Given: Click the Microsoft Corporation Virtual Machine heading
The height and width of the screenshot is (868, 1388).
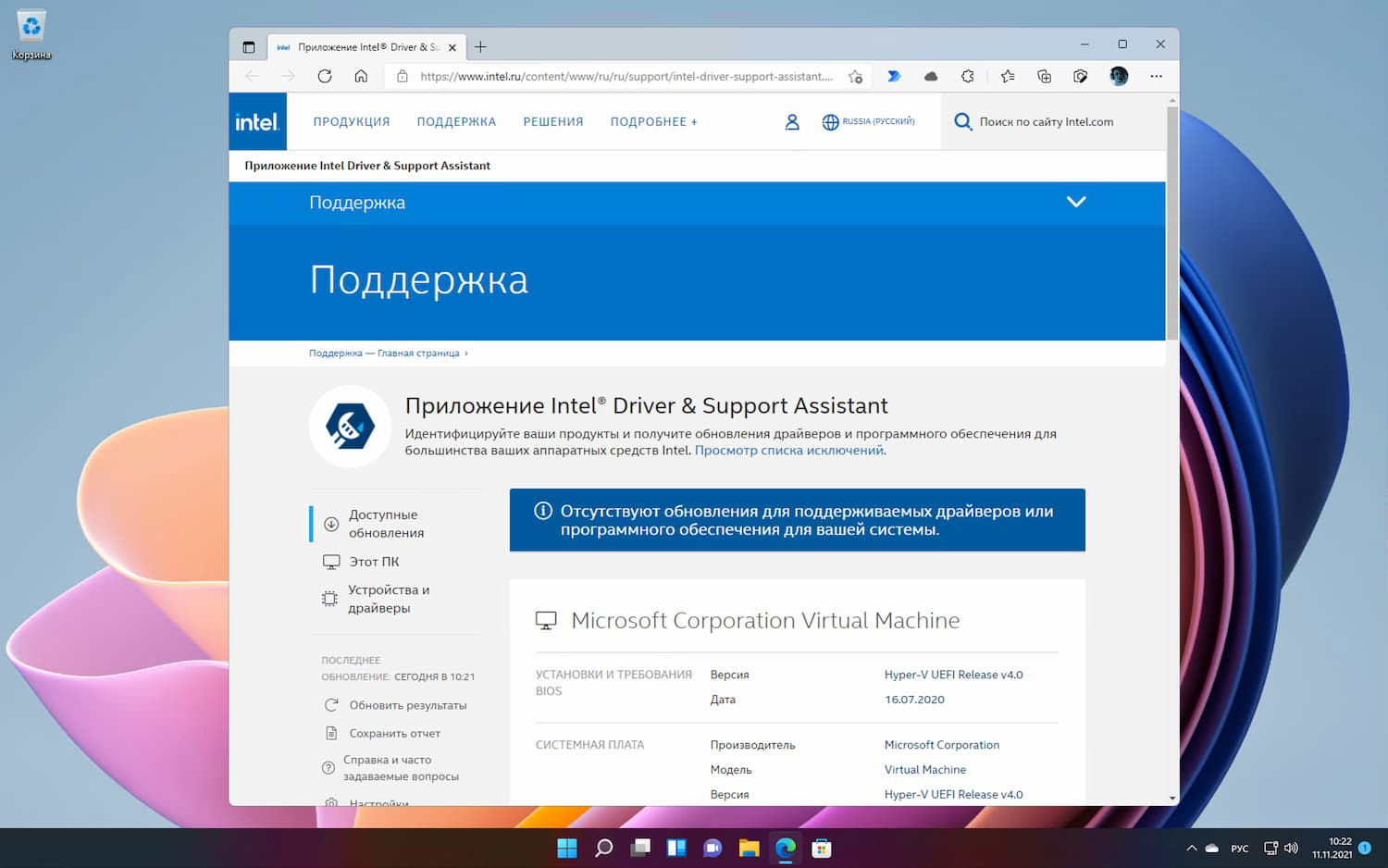Looking at the screenshot, I should (765, 620).
